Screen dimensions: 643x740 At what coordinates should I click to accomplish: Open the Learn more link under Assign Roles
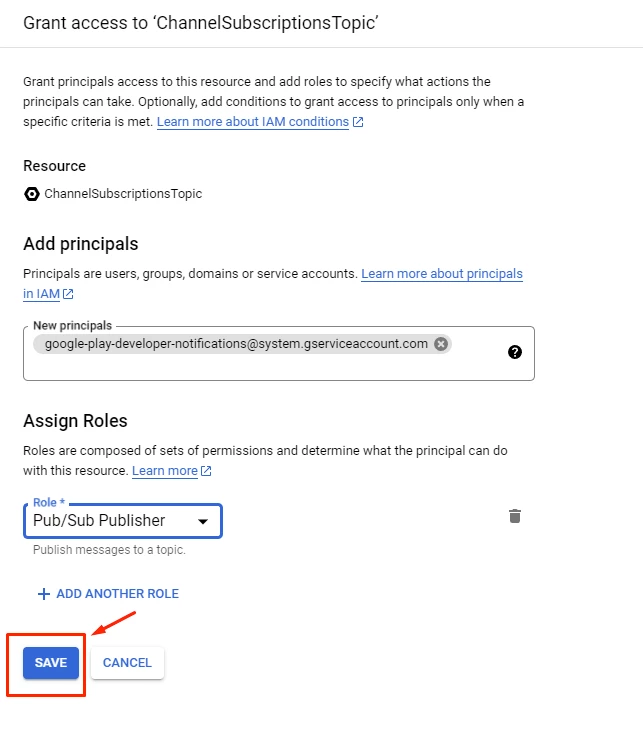pyautogui.click(x=165, y=470)
